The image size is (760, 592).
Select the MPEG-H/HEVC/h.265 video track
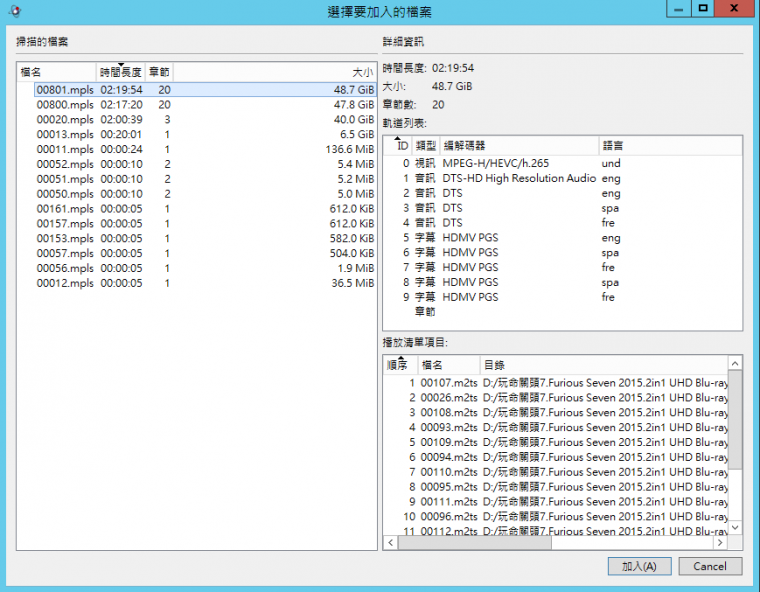click(563, 163)
